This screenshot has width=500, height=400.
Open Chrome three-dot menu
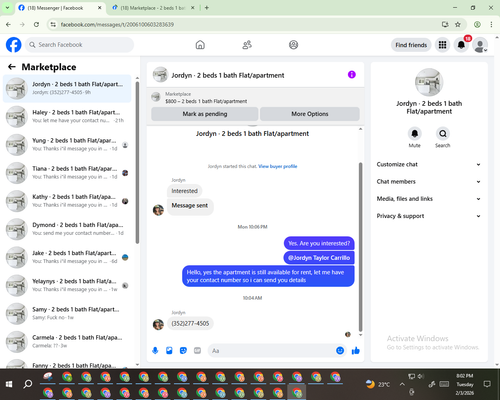pos(491,24)
